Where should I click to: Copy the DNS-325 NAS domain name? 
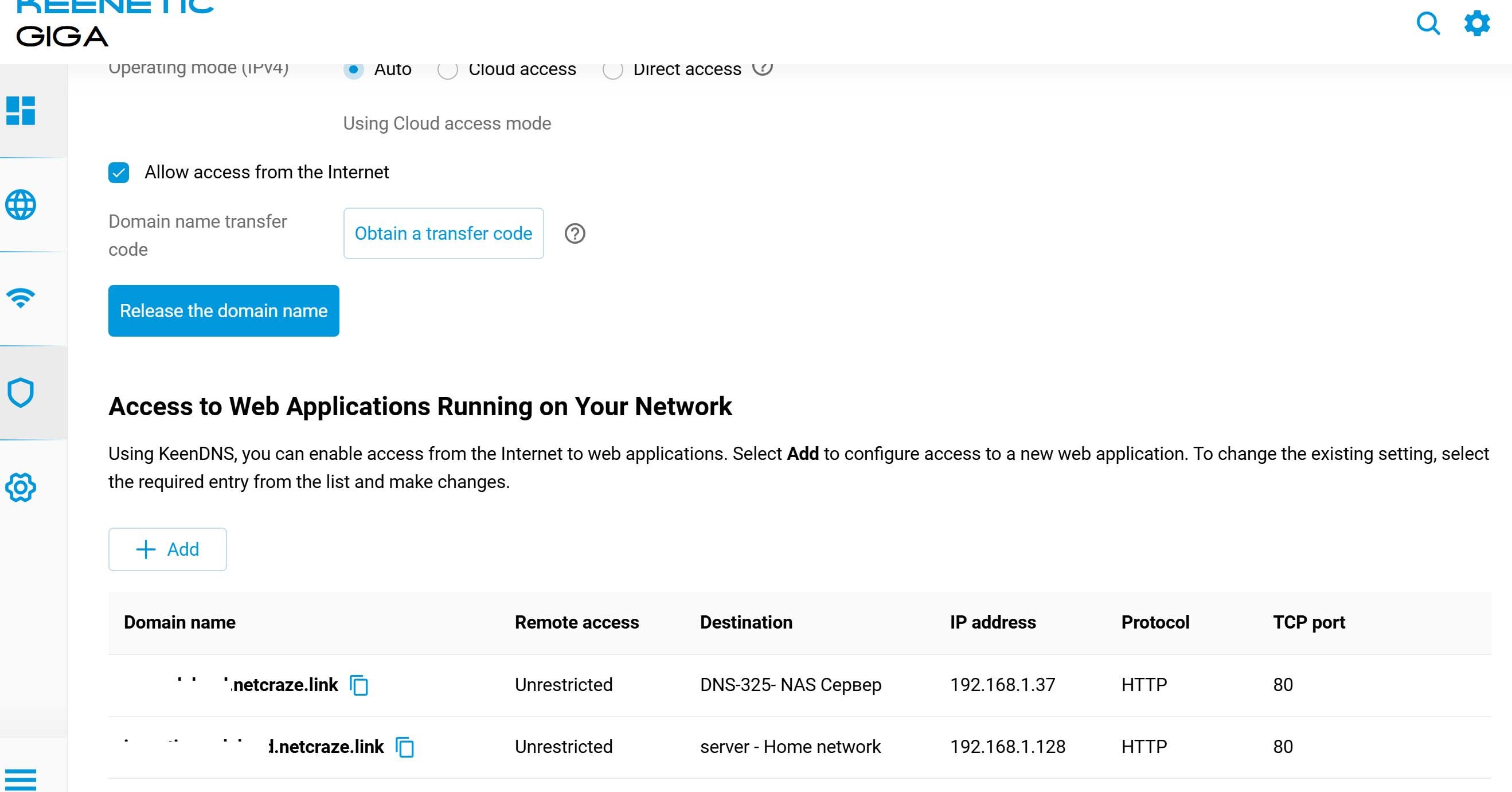click(x=358, y=685)
